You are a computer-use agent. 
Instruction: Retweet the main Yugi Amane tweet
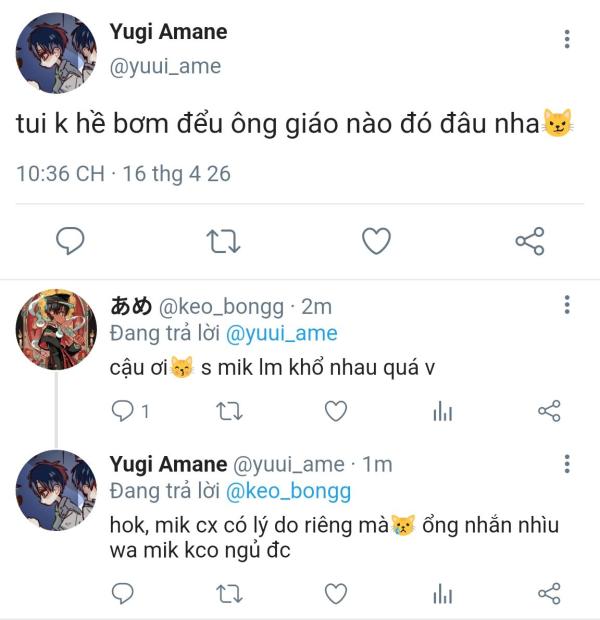[x=223, y=241]
